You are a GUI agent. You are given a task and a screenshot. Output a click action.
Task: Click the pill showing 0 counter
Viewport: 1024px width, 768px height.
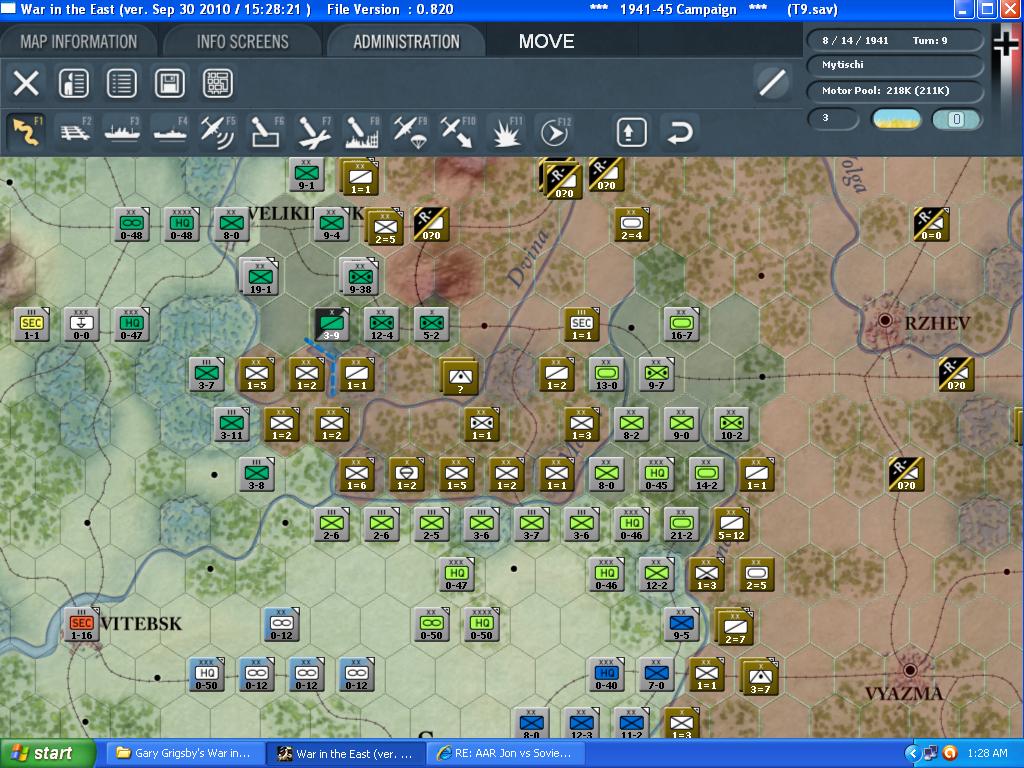[x=956, y=119]
